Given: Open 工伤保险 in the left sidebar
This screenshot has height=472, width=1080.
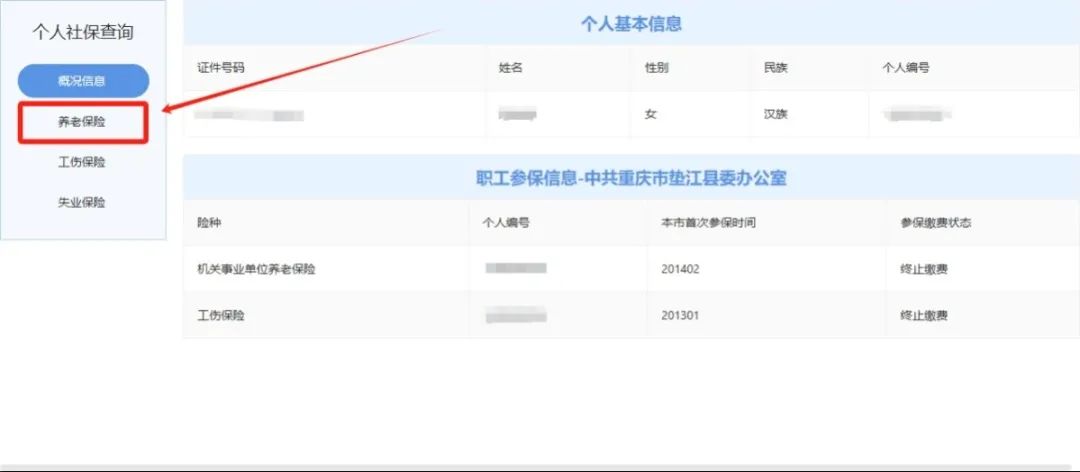Looking at the screenshot, I should [82, 162].
